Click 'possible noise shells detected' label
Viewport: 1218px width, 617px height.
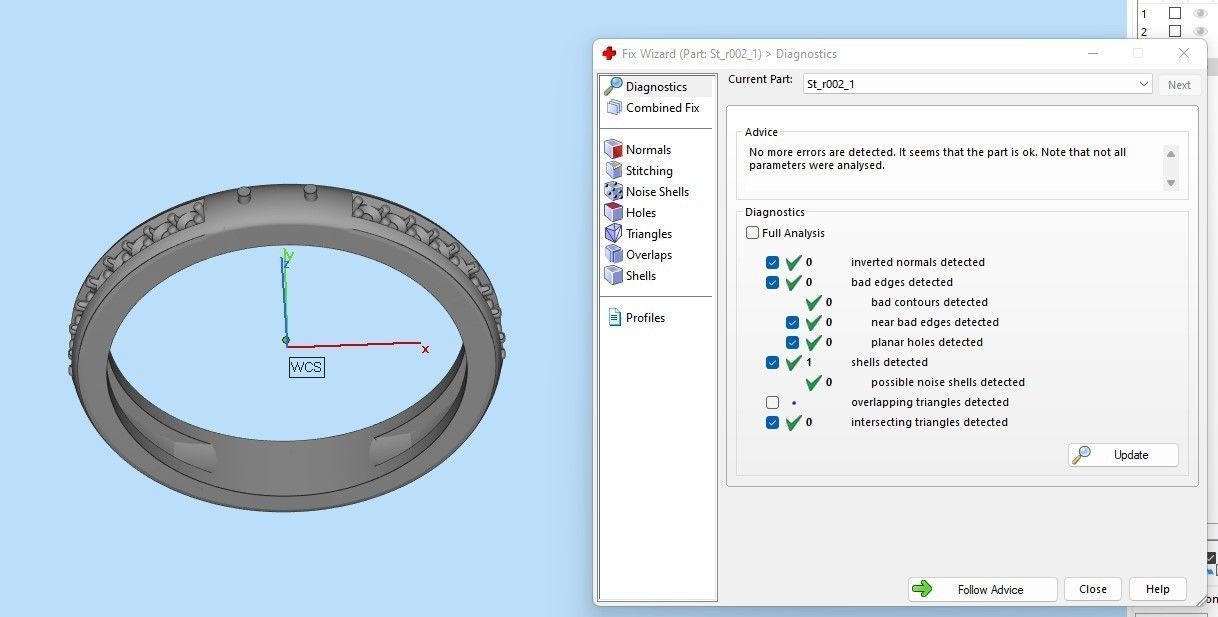pos(948,382)
